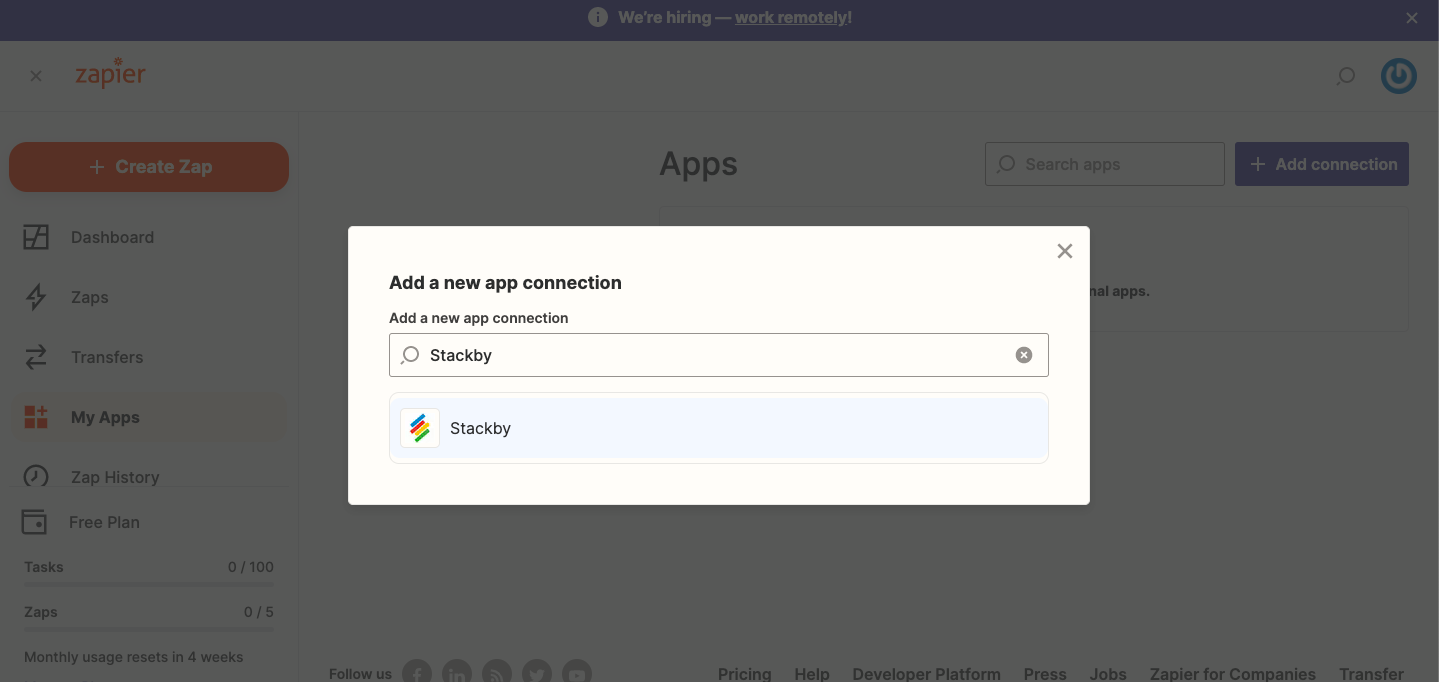1439x682 pixels.
Task: Open the user profile avatar
Action: coord(1398,76)
